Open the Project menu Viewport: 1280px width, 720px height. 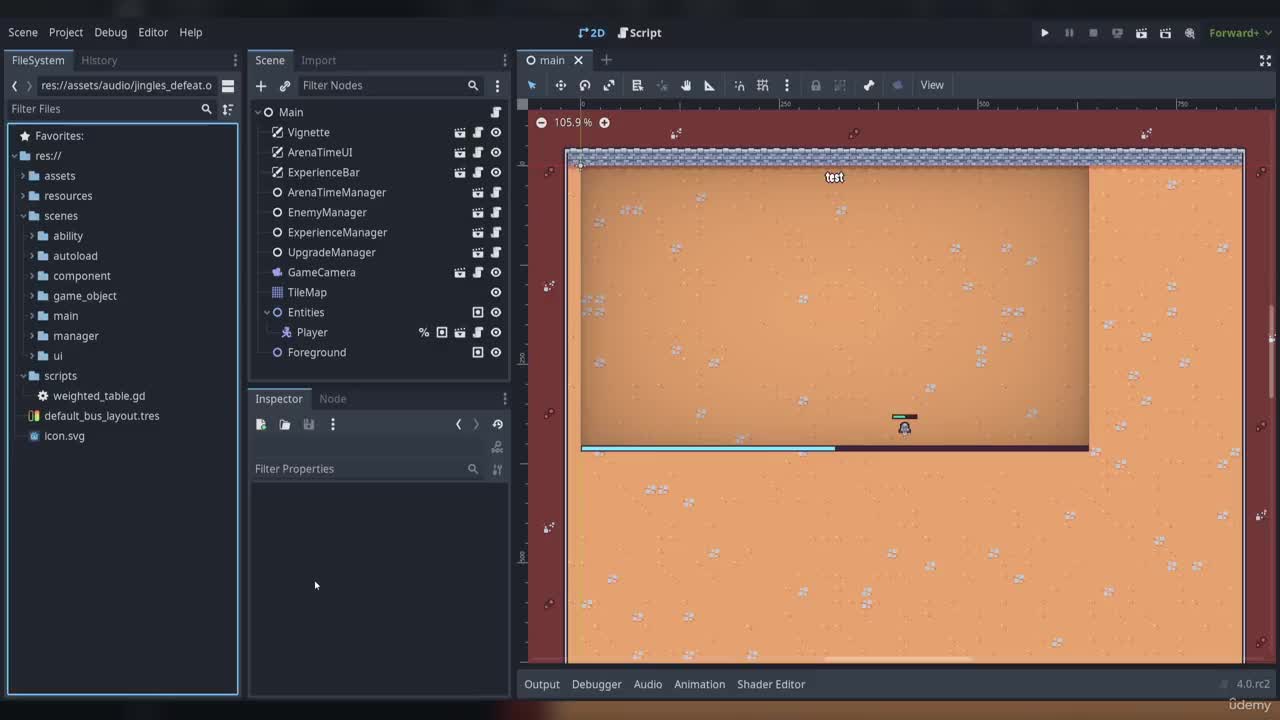(x=66, y=32)
